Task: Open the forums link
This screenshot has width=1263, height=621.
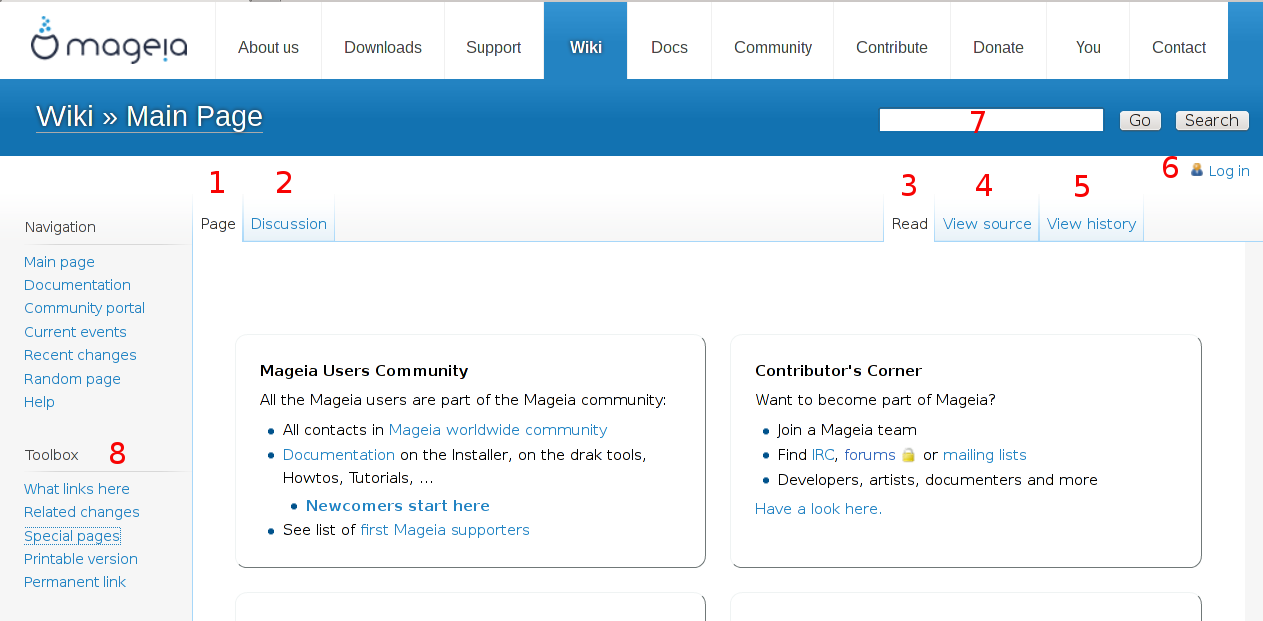Action: (870, 455)
